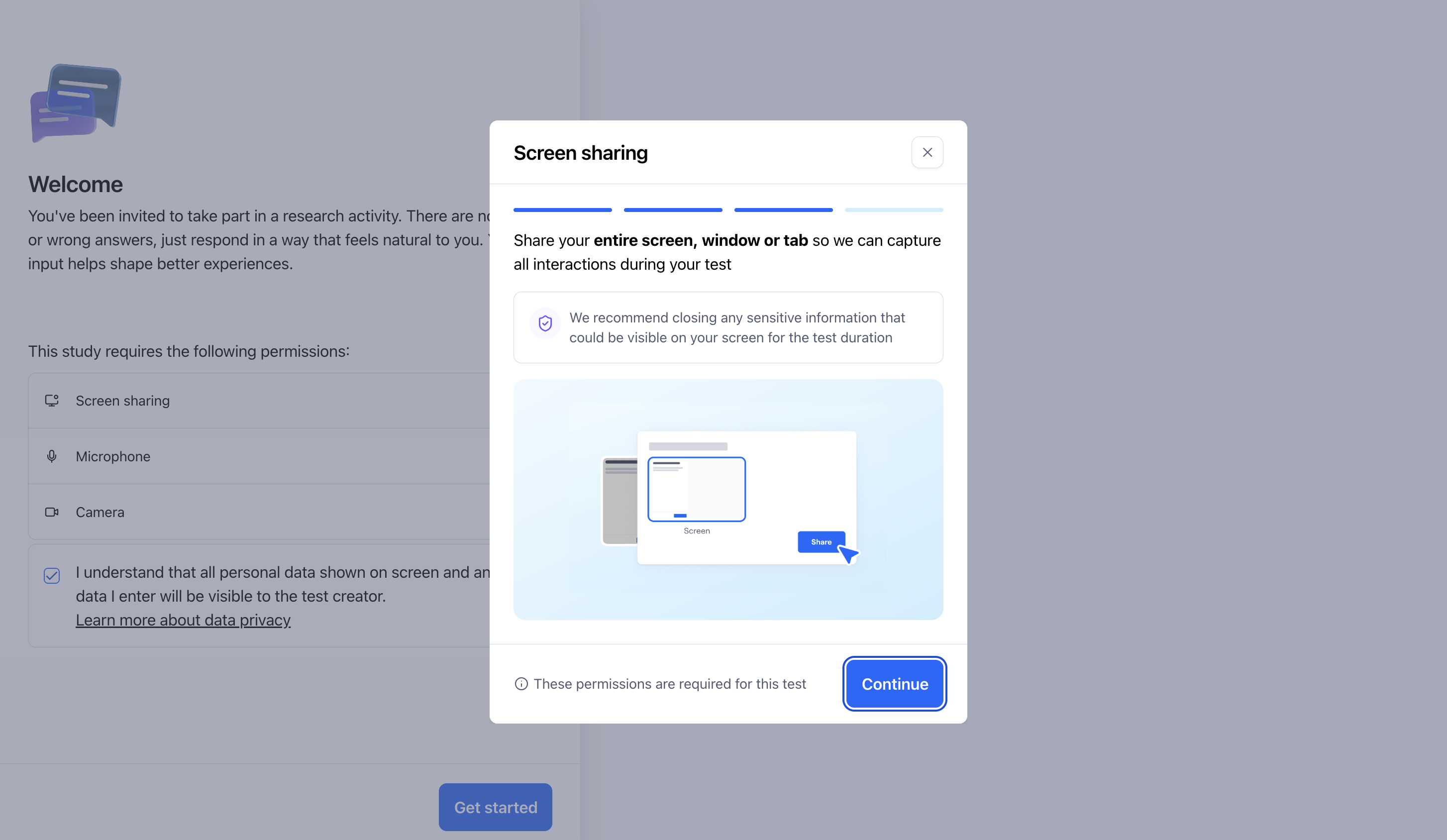The image size is (1447, 840).
Task: Click the info circle icon
Action: pos(521,683)
